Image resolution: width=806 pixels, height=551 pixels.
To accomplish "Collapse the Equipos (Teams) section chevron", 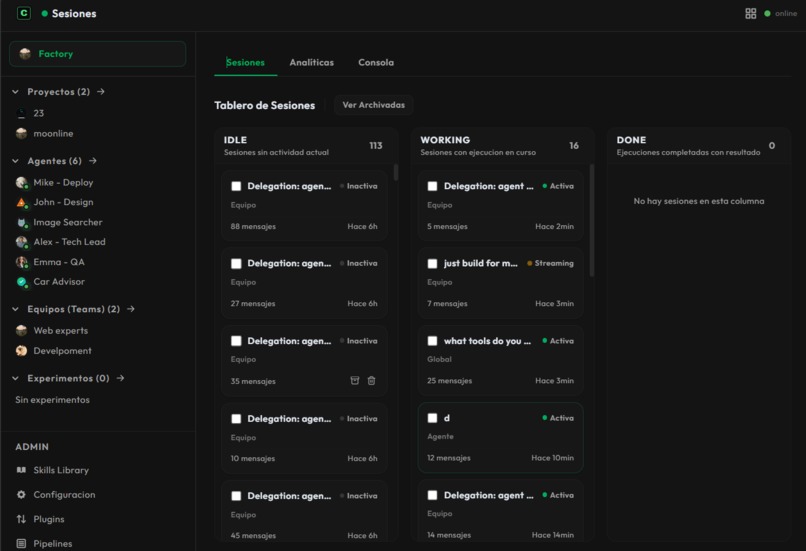I will pyautogui.click(x=15, y=309).
